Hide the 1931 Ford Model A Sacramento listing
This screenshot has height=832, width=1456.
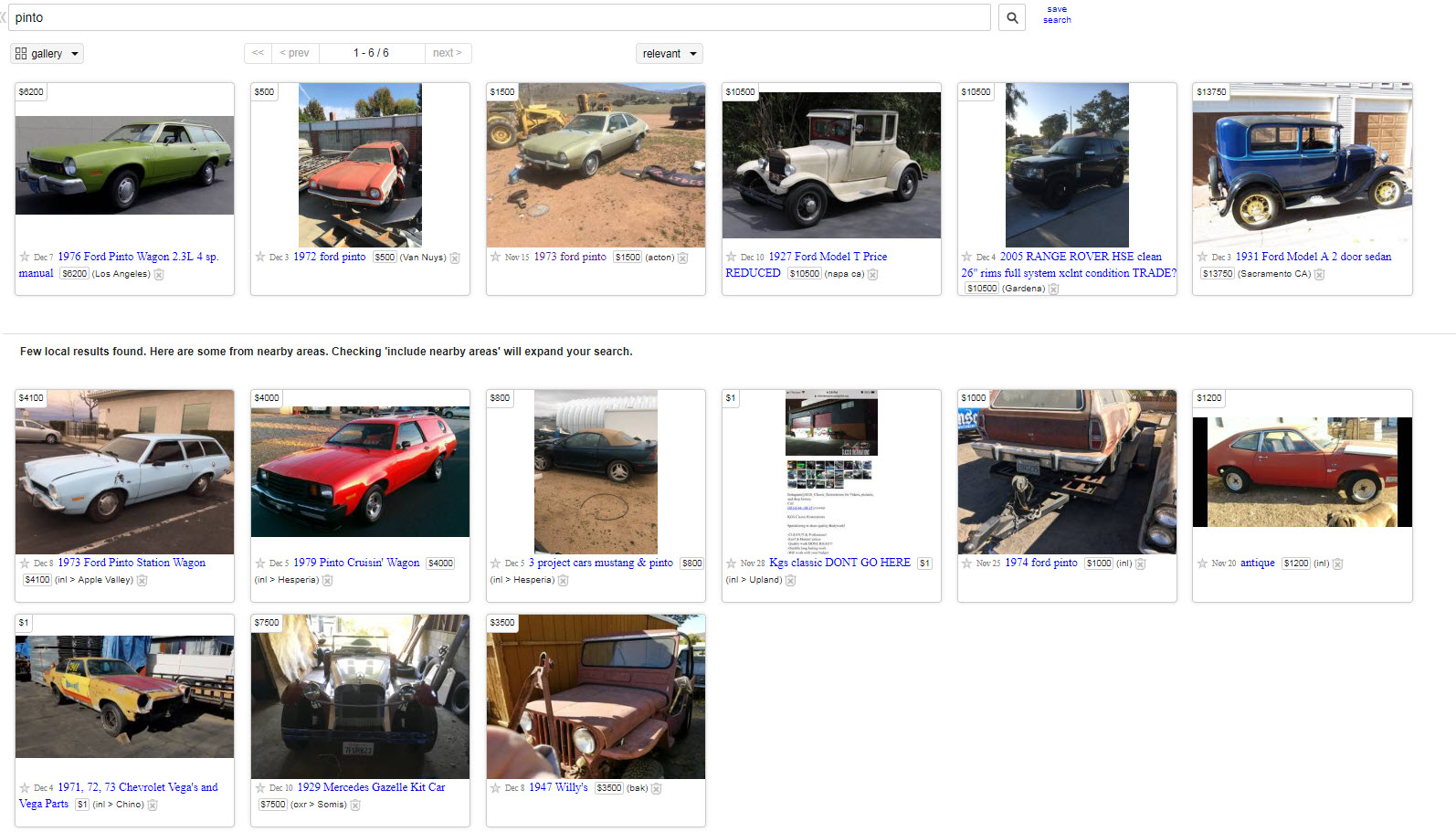click(1319, 274)
